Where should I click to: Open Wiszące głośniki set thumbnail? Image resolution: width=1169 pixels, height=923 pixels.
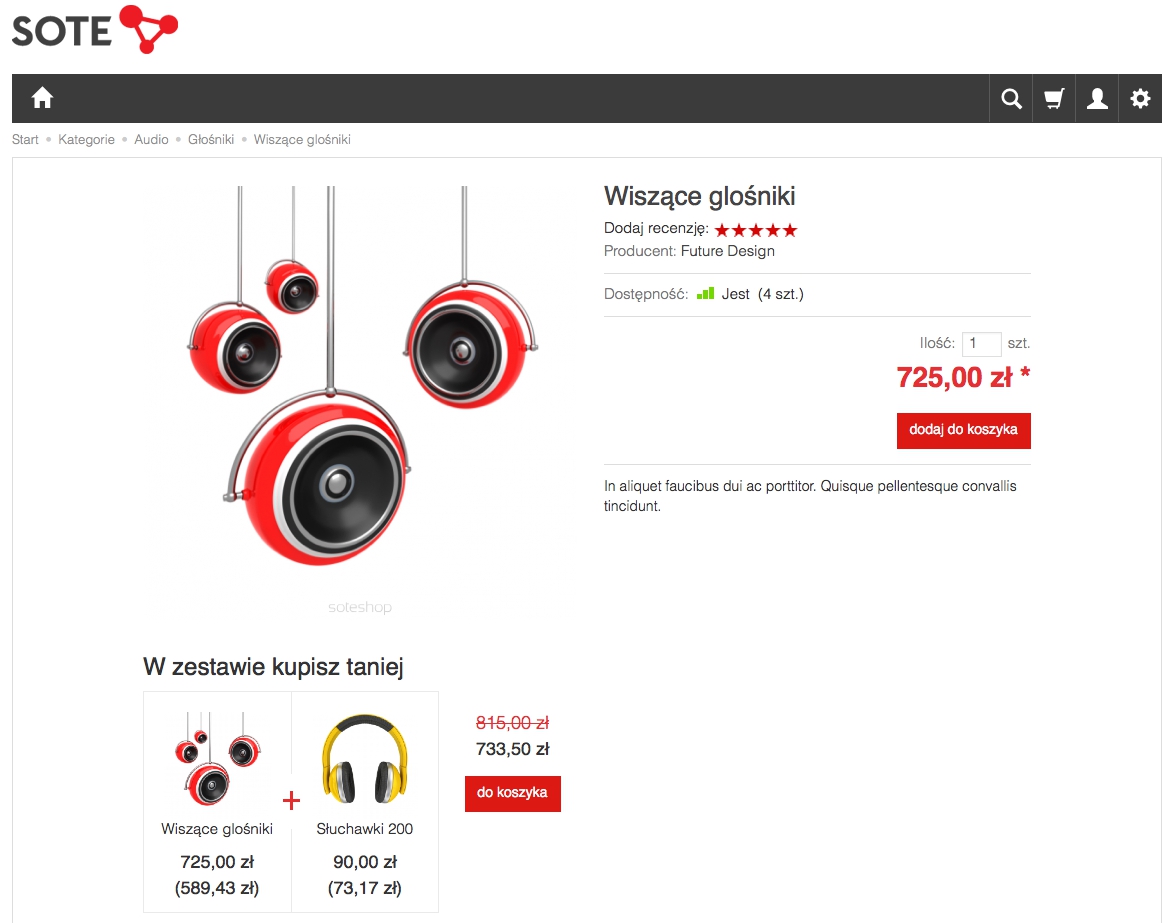tap(217, 759)
